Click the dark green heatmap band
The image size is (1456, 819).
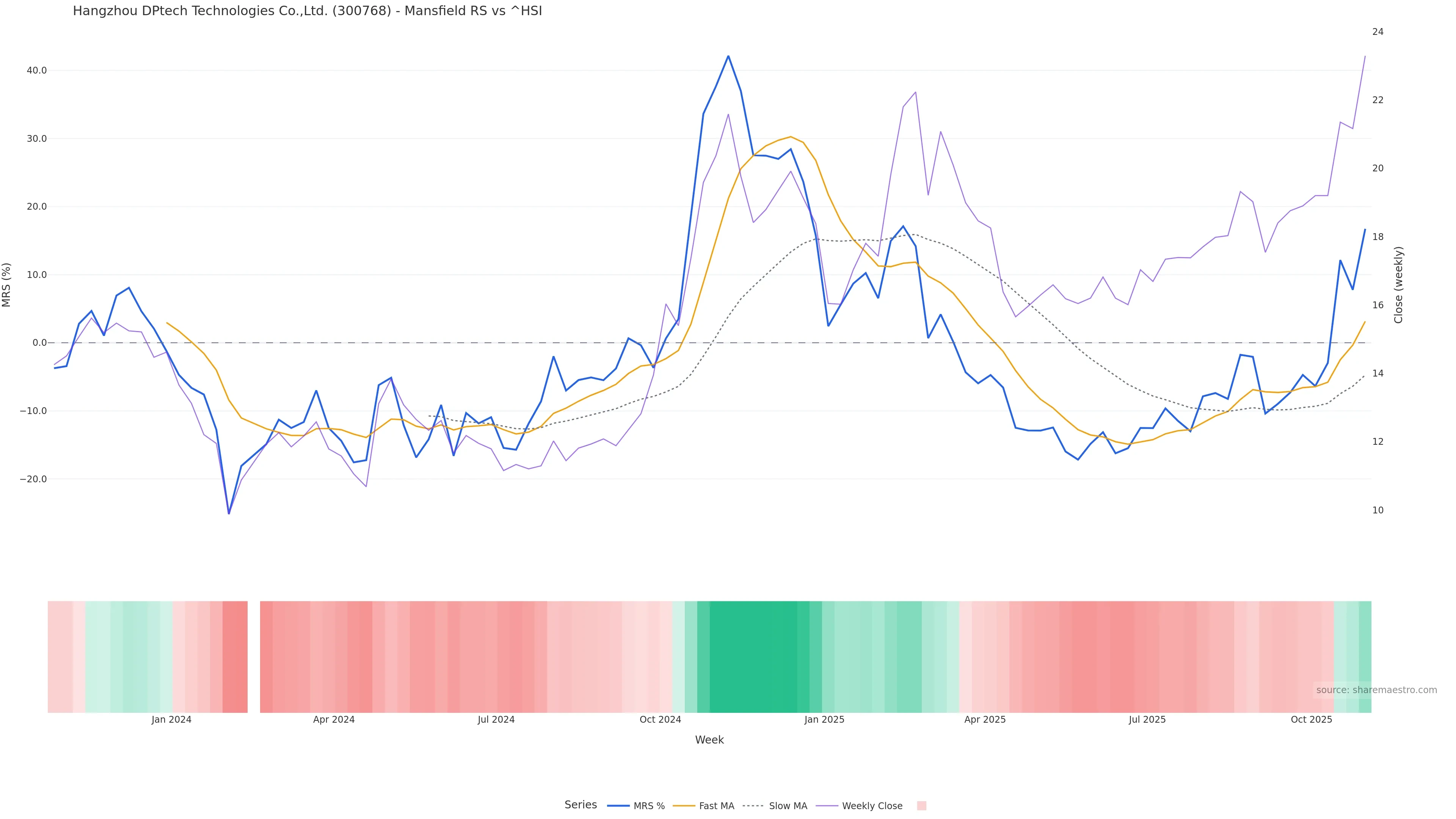click(x=753, y=657)
